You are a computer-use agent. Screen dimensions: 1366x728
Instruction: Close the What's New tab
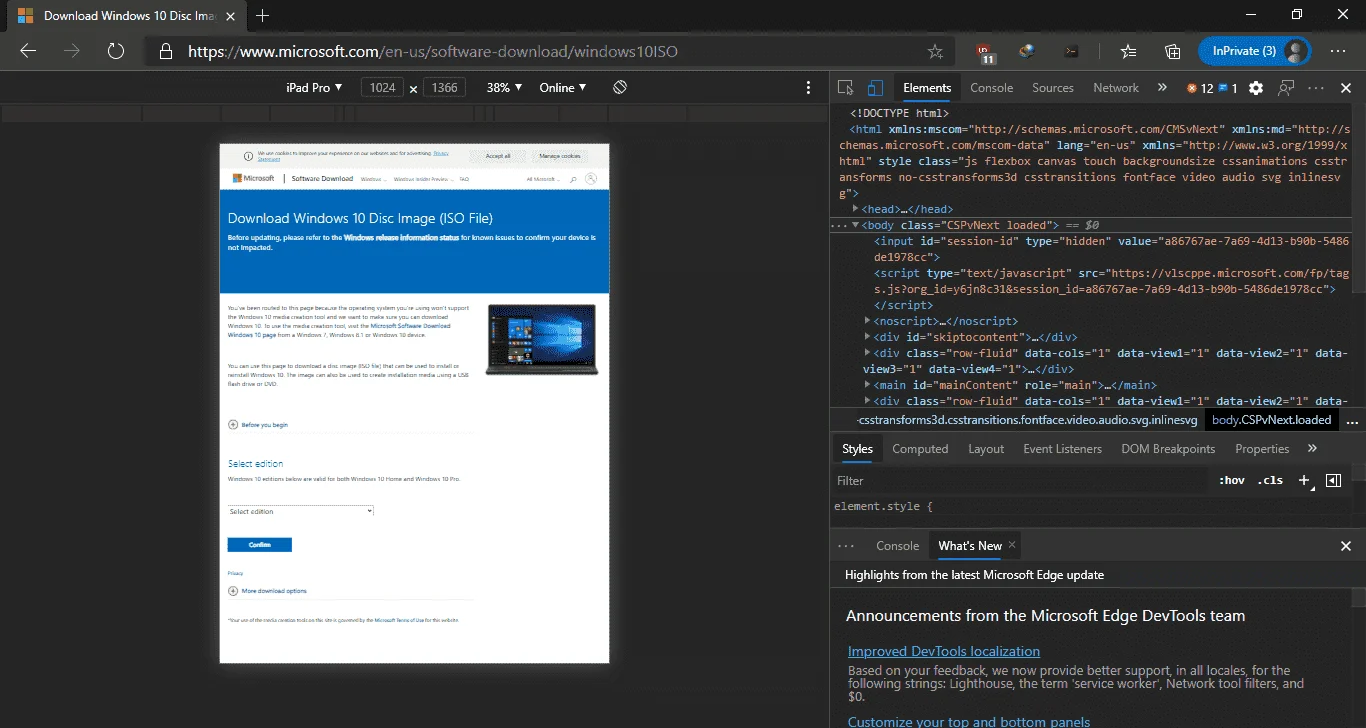point(1012,545)
